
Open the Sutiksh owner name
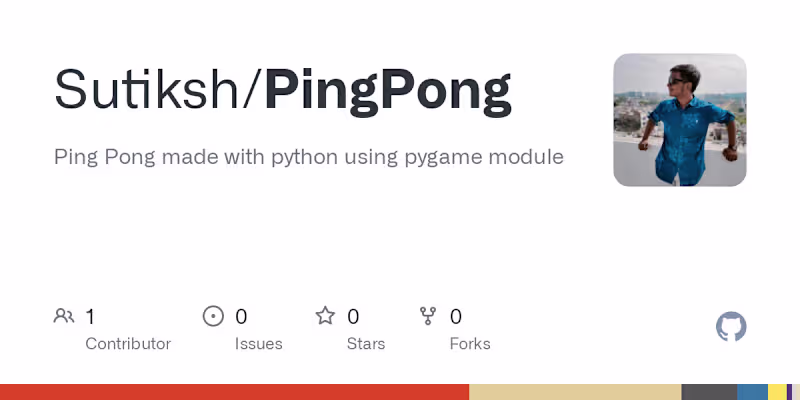point(153,90)
